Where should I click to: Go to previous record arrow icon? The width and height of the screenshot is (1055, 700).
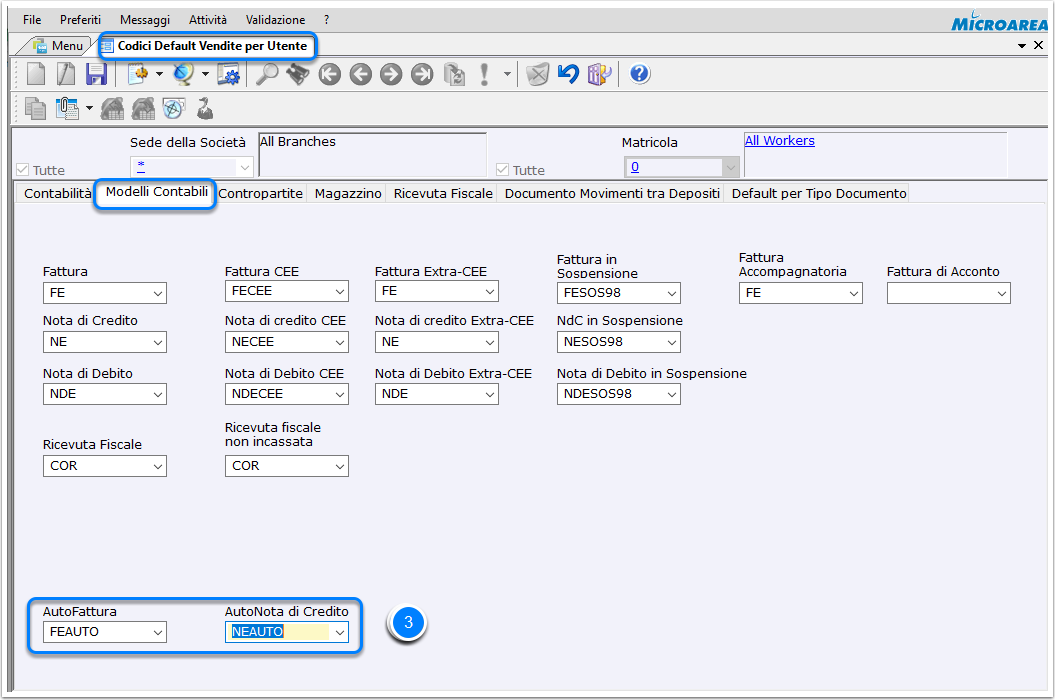pyautogui.click(x=360, y=74)
